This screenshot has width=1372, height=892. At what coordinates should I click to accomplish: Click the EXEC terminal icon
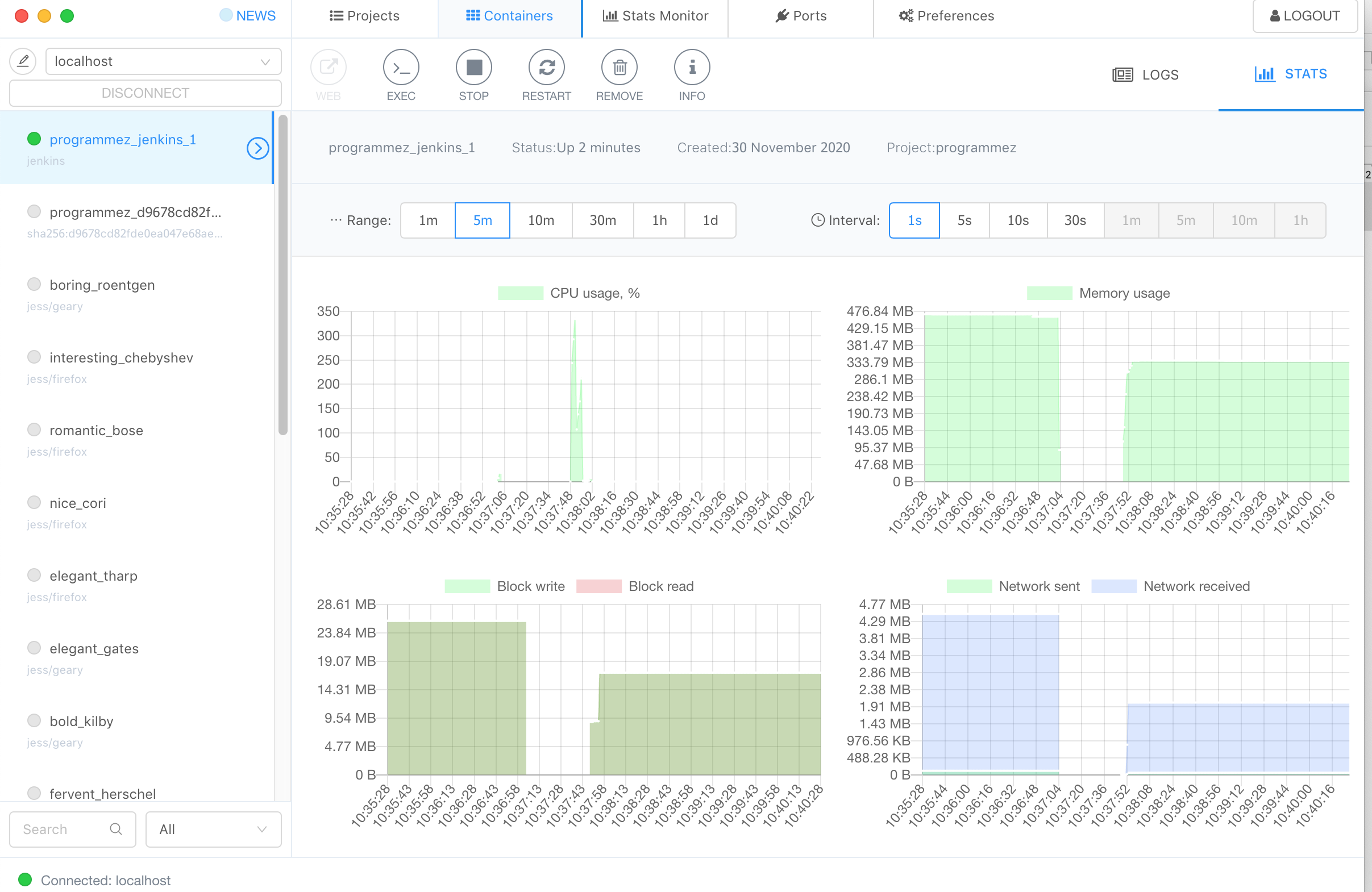(401, 68)
